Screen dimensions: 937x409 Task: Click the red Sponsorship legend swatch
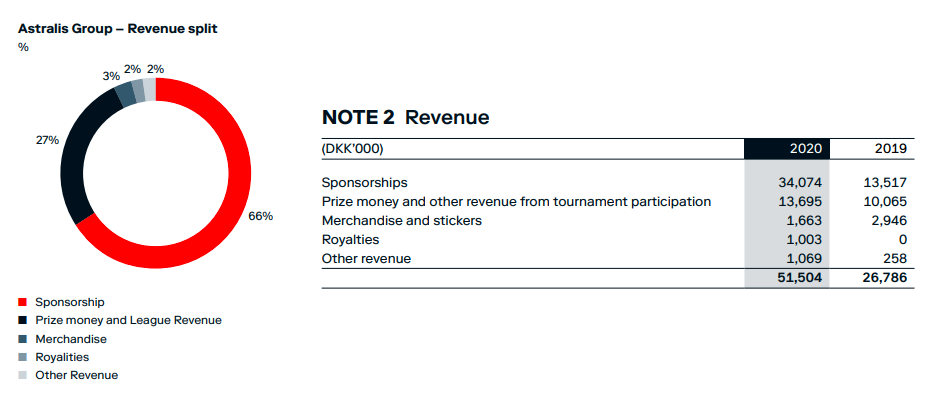click(x=23, y=302)
